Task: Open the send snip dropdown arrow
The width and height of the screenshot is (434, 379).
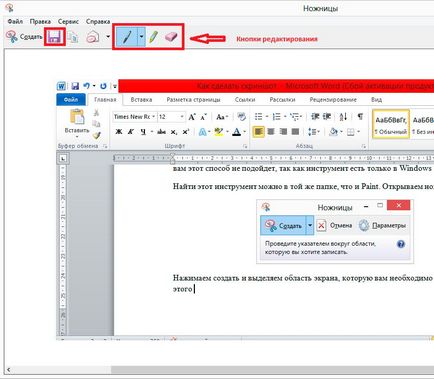Action: click(108, 36)
